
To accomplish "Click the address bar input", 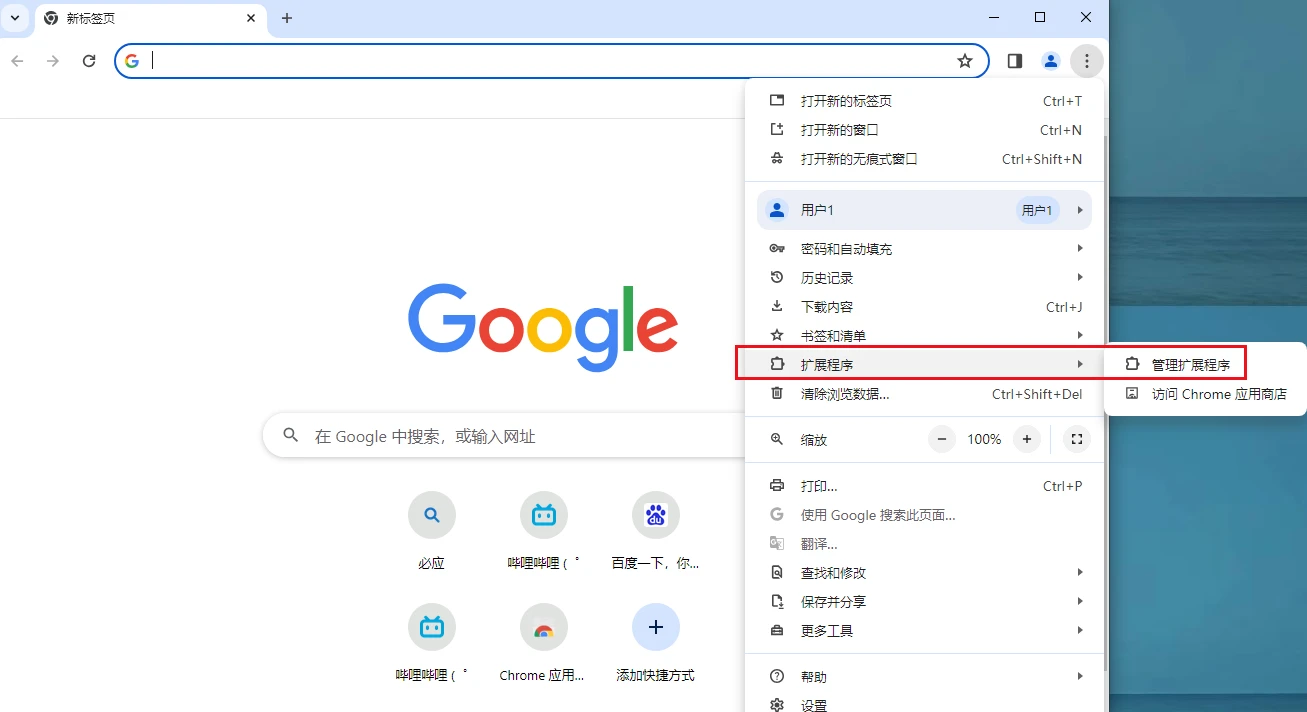I will [550, 61].
